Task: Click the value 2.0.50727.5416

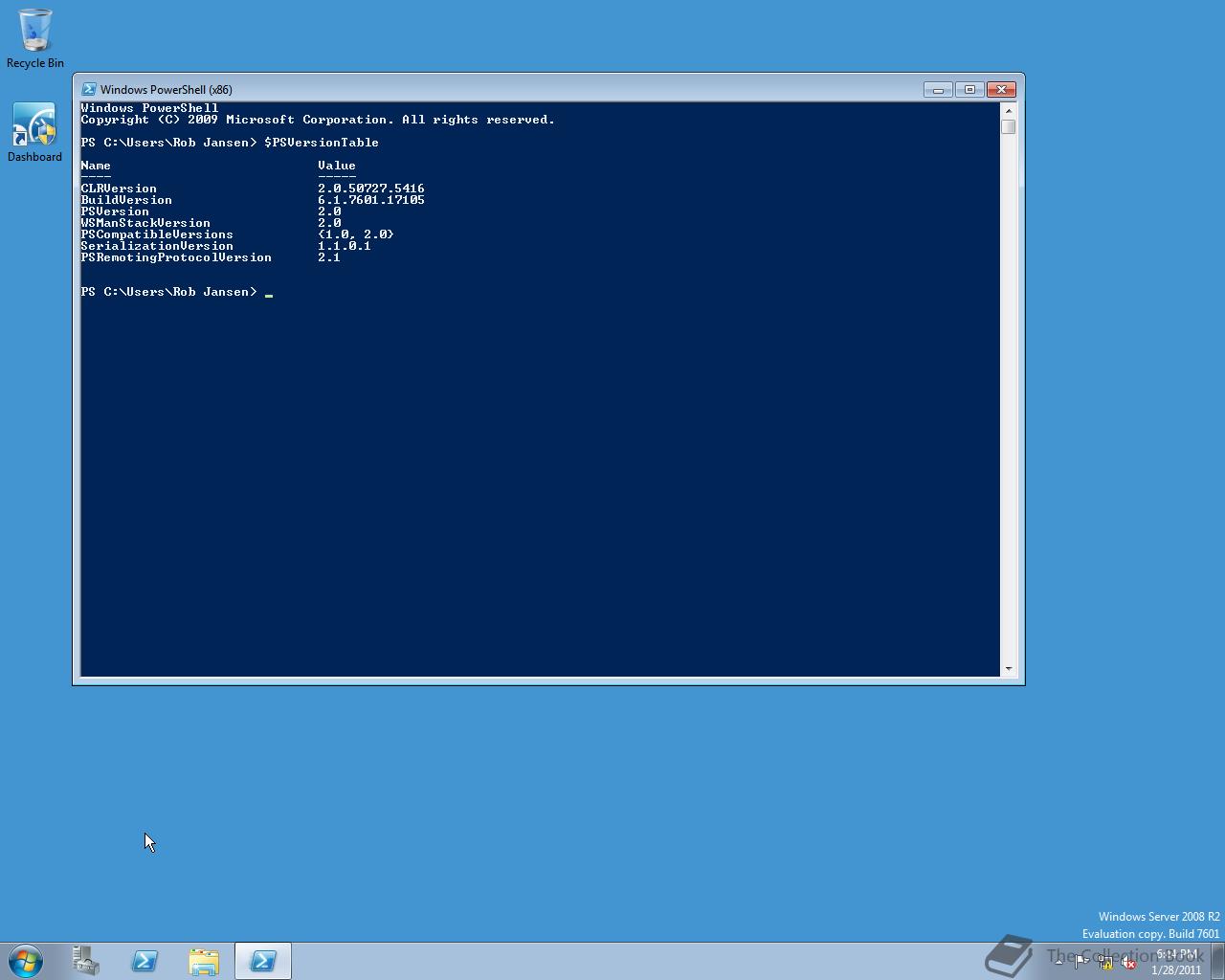Action: click(371, 189)
